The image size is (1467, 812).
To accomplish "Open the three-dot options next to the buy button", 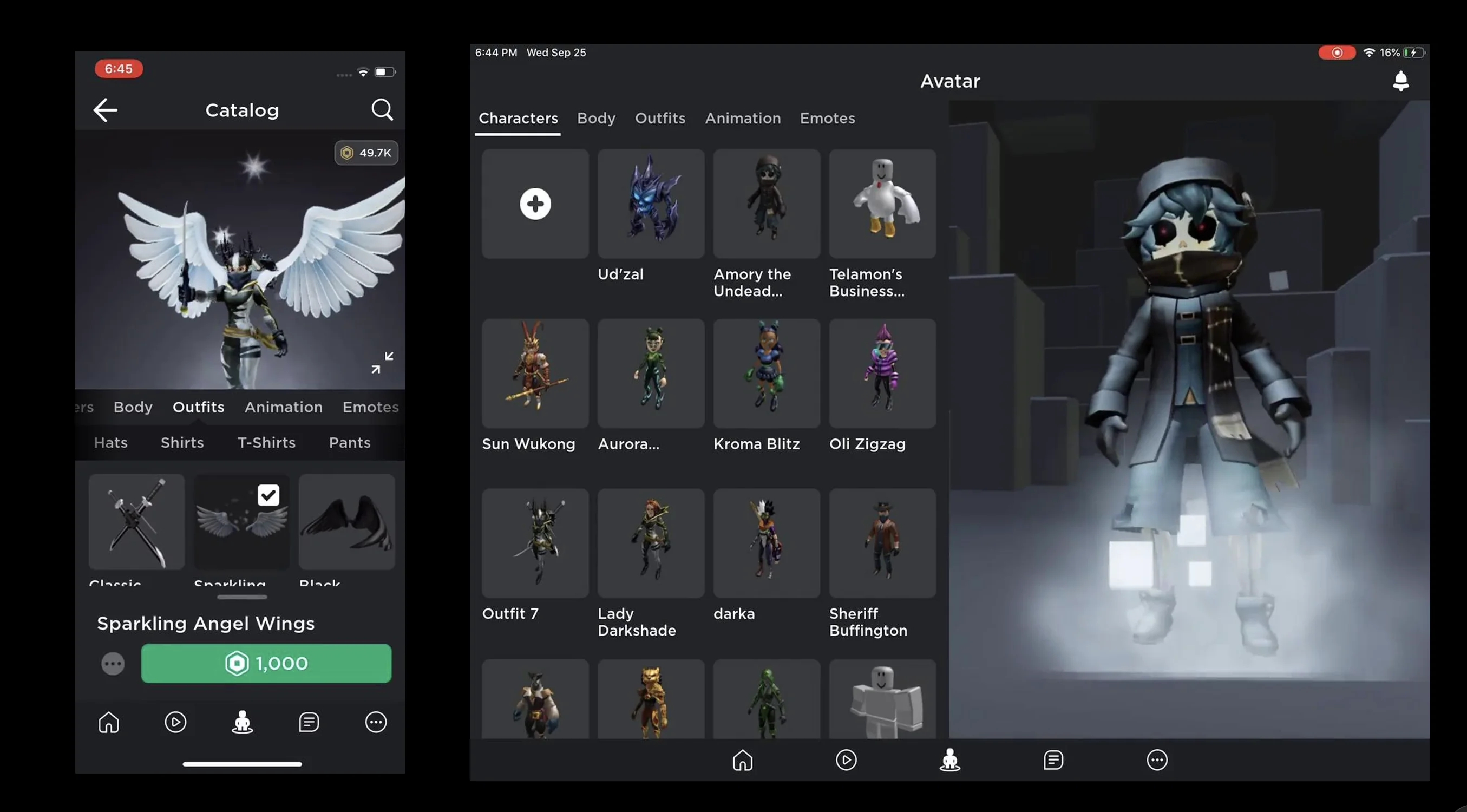I will click(113, 663).
